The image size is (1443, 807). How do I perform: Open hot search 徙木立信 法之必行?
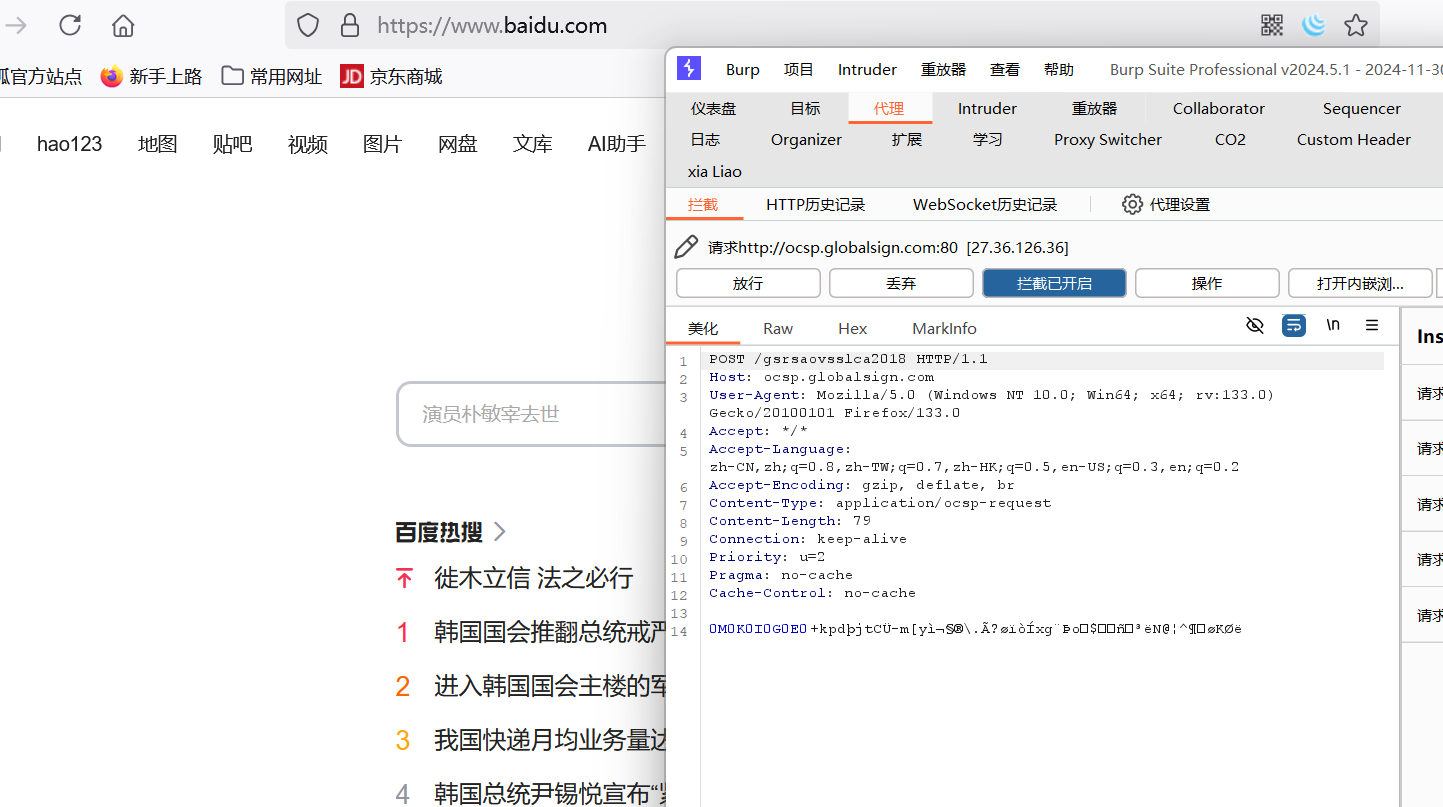point(534,578)
